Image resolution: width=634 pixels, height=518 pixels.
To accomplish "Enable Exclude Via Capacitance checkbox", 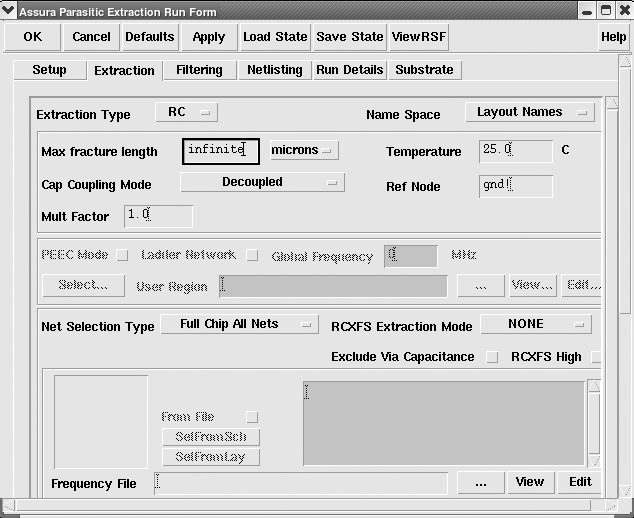I will (x=492, y=357).
